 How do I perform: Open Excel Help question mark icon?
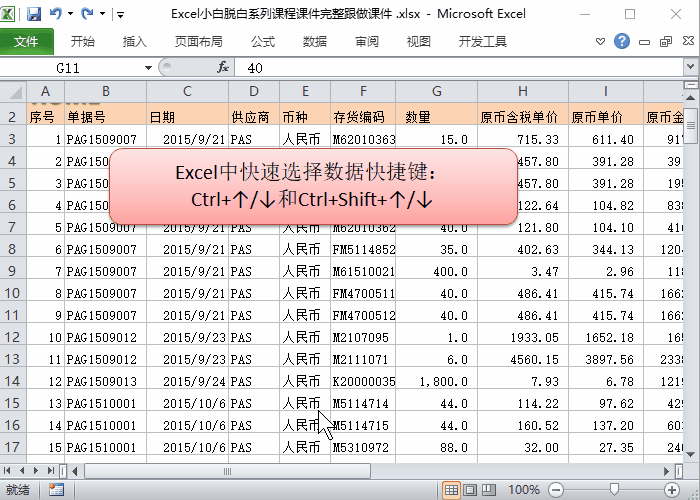click(x=622, y=42)
